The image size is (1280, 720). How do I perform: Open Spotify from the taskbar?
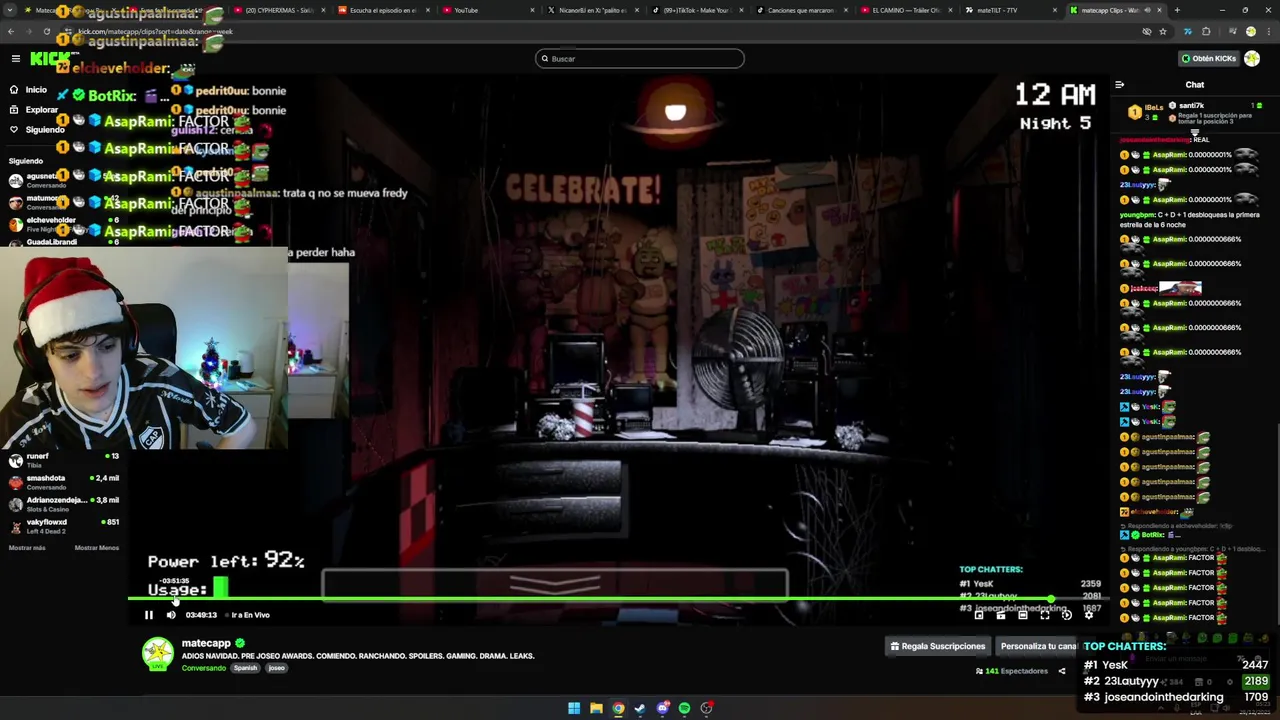(684, 708)
